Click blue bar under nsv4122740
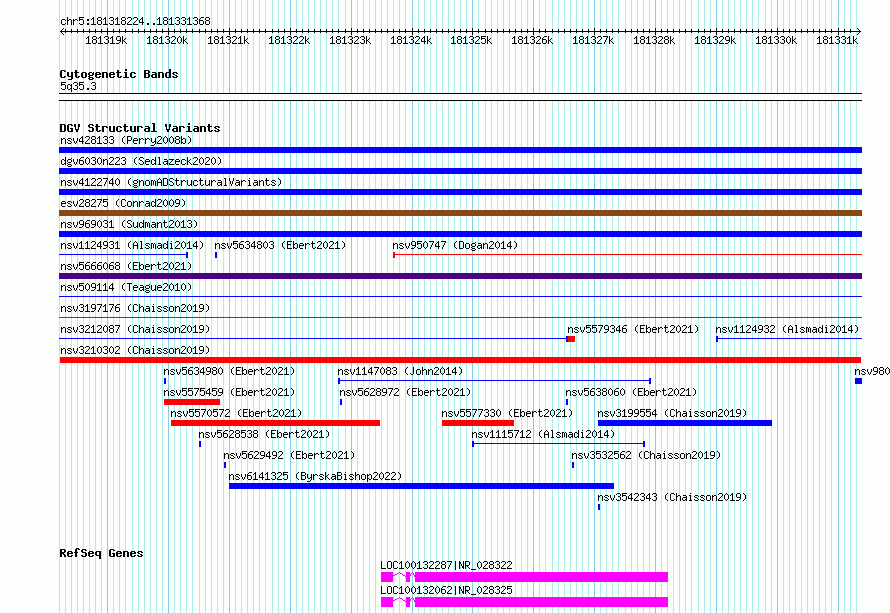This screenshot has height=613, width=890. 460,192
